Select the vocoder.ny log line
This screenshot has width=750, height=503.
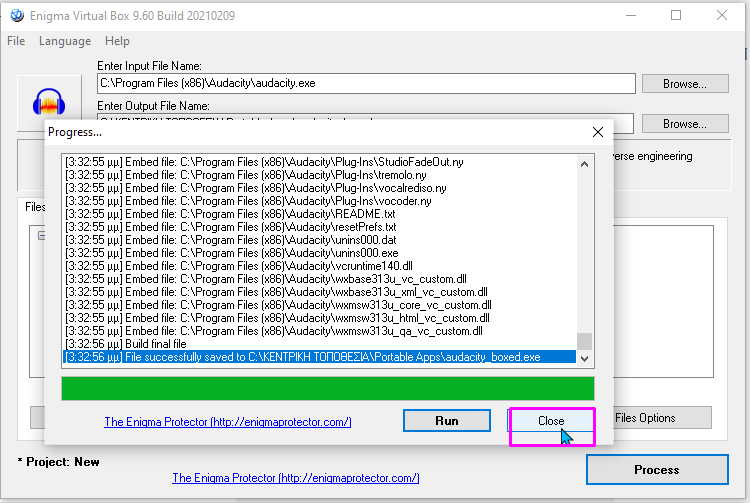click(320, 201)
